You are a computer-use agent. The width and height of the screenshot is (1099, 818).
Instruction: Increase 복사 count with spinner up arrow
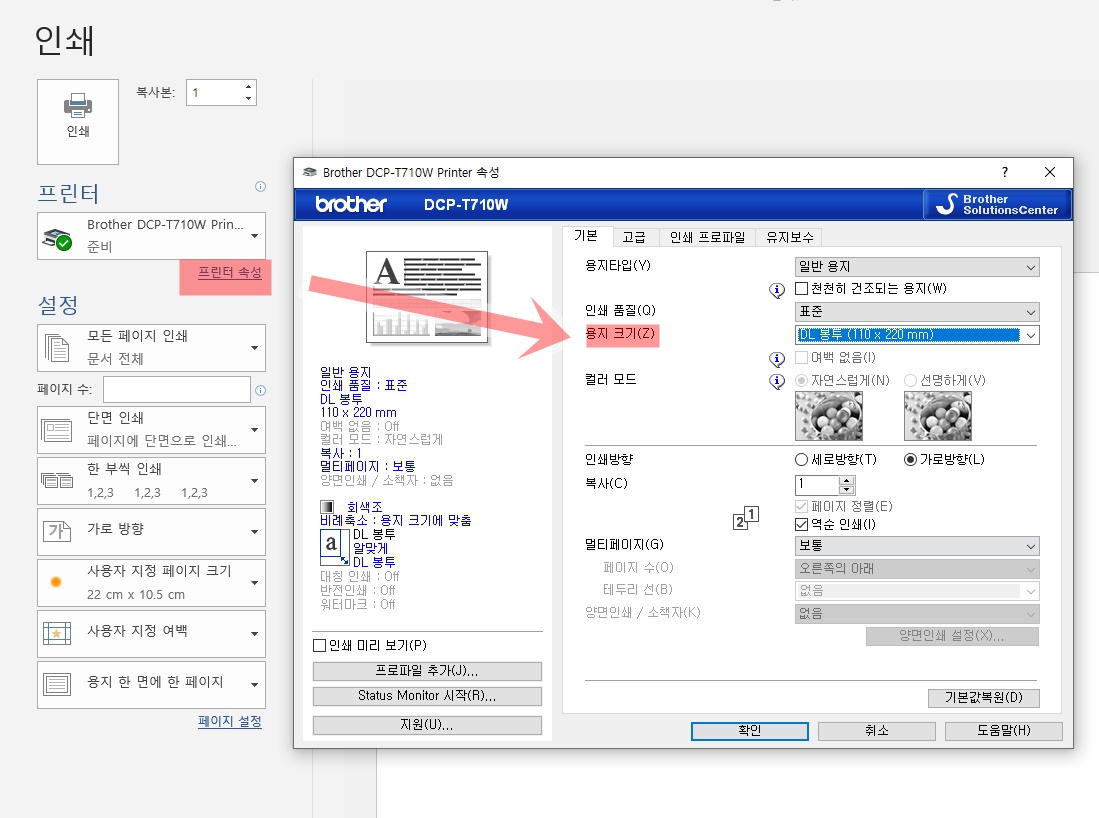click(847, 480)
